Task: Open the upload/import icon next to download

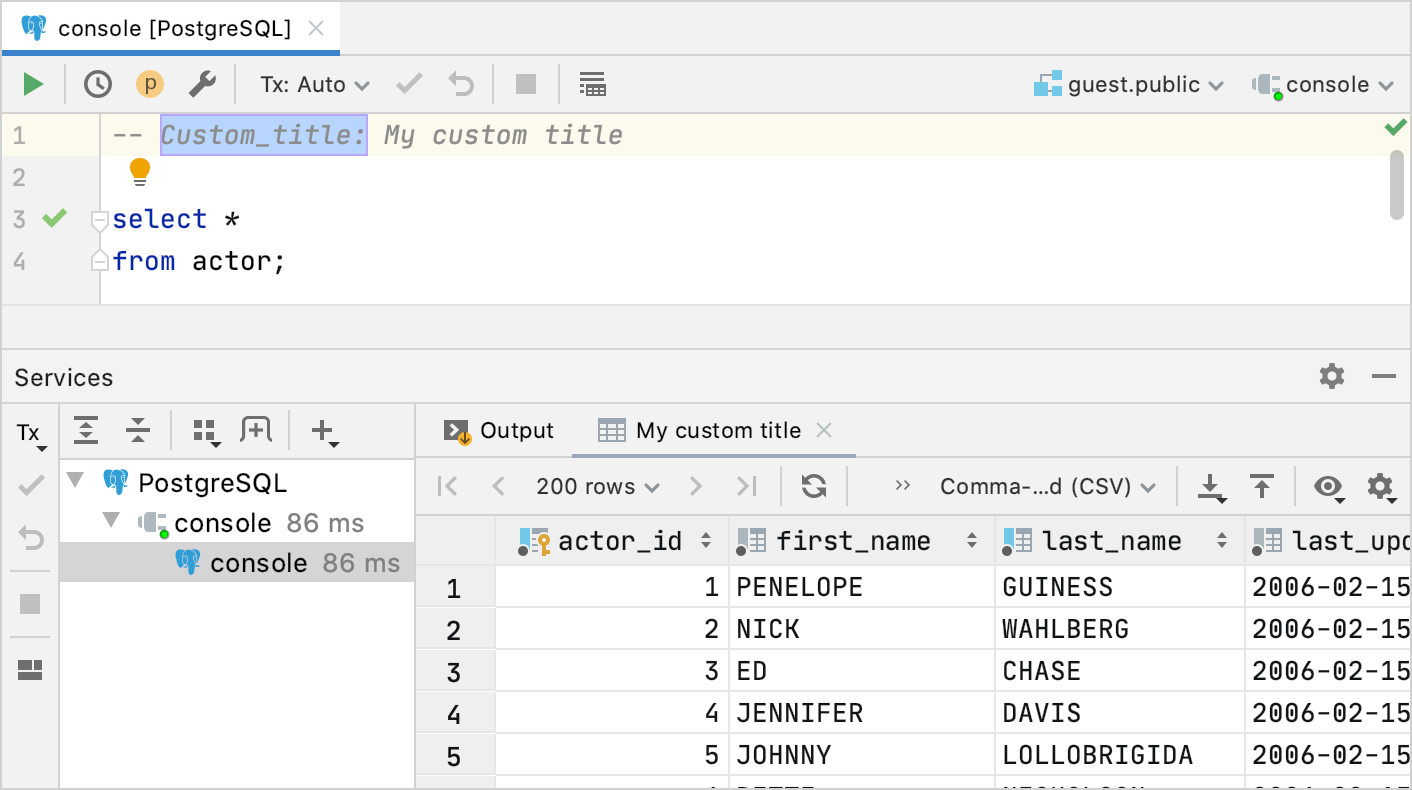Action: 1262,486
